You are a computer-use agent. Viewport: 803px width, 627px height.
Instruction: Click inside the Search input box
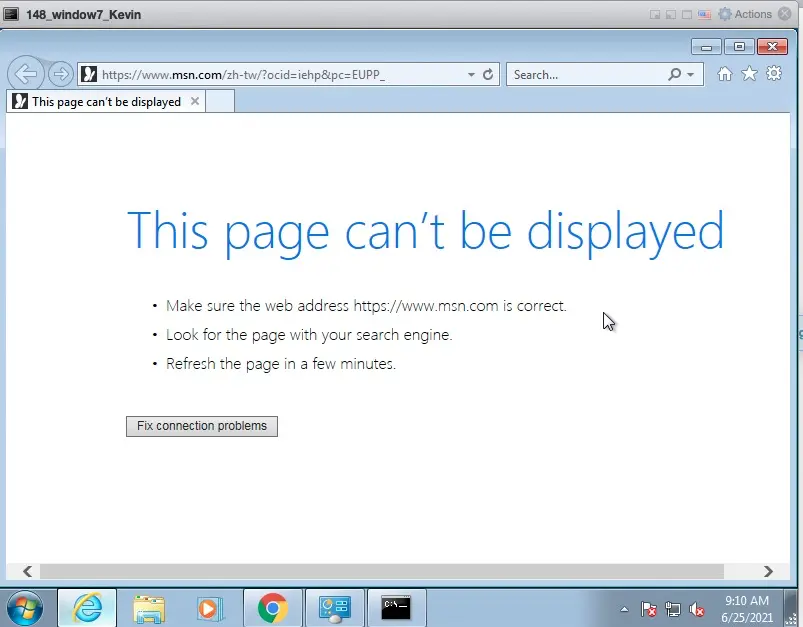[585, 74]
